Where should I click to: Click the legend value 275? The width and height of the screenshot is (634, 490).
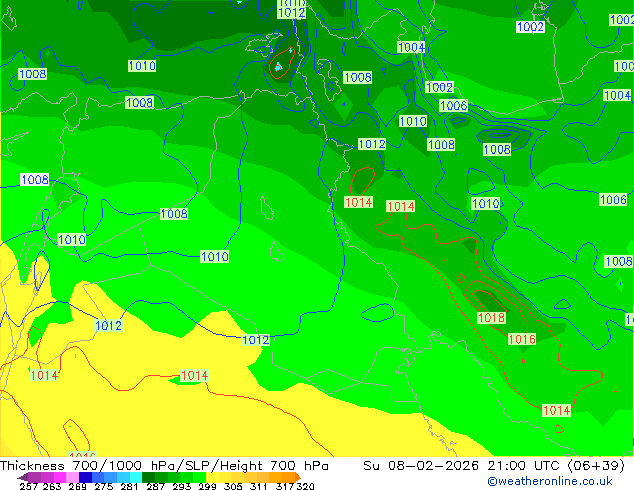coord(104,486)
